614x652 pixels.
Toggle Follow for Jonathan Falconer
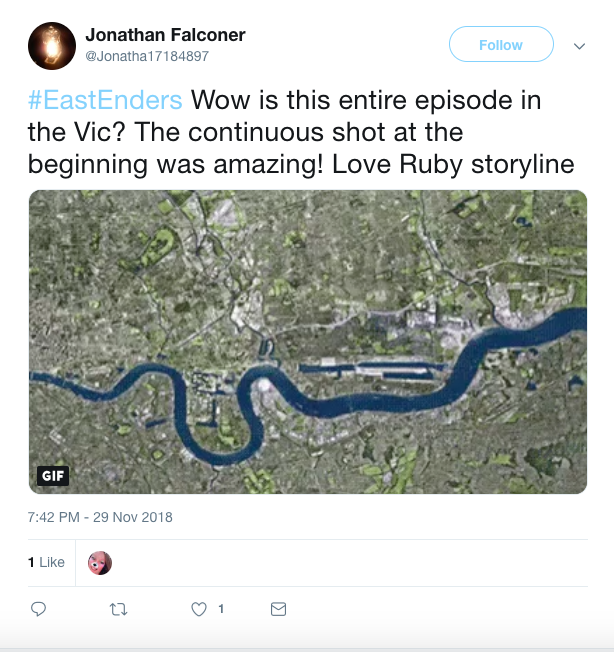point(501,45)
